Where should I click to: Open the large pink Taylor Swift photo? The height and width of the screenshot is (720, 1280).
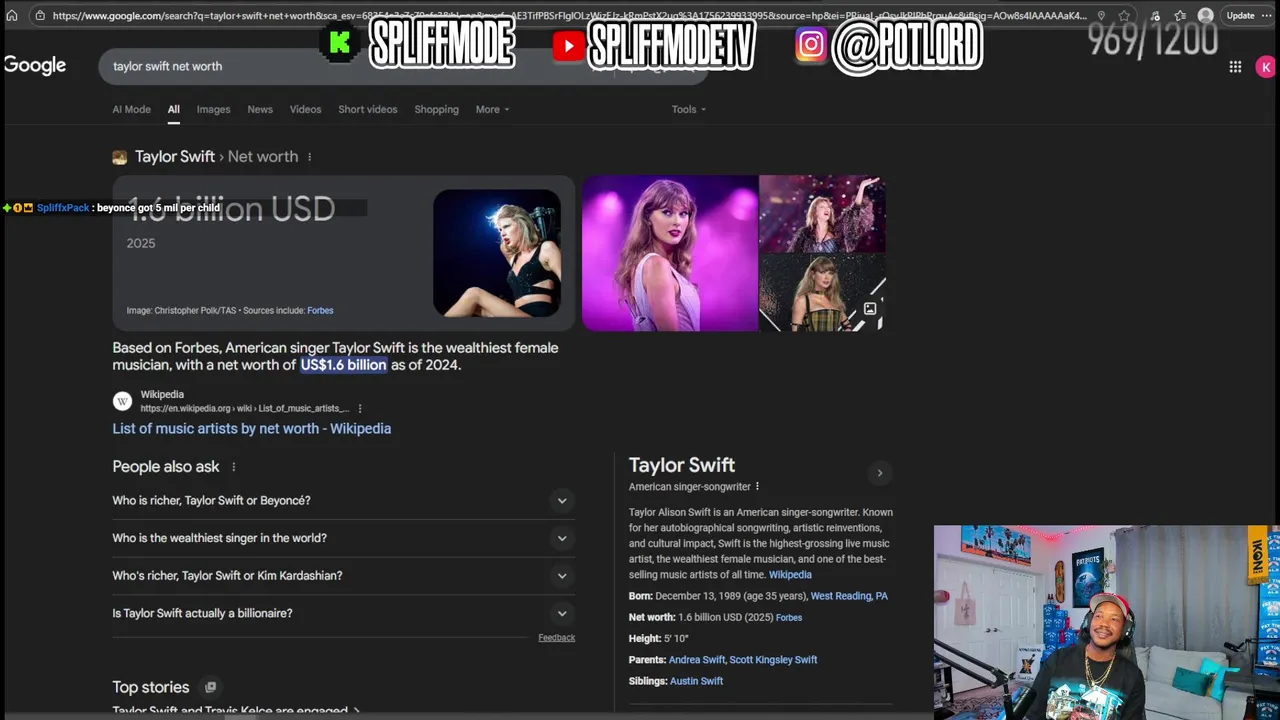670,253
